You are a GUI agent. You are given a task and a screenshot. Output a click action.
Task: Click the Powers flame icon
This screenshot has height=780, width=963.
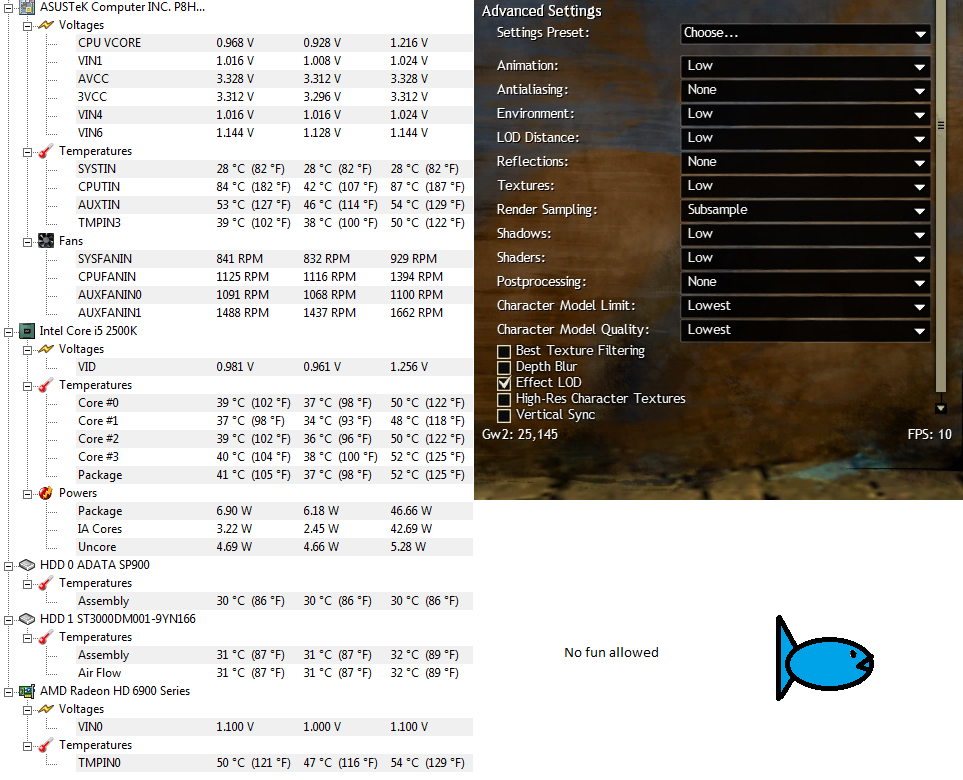coord(45,493)
